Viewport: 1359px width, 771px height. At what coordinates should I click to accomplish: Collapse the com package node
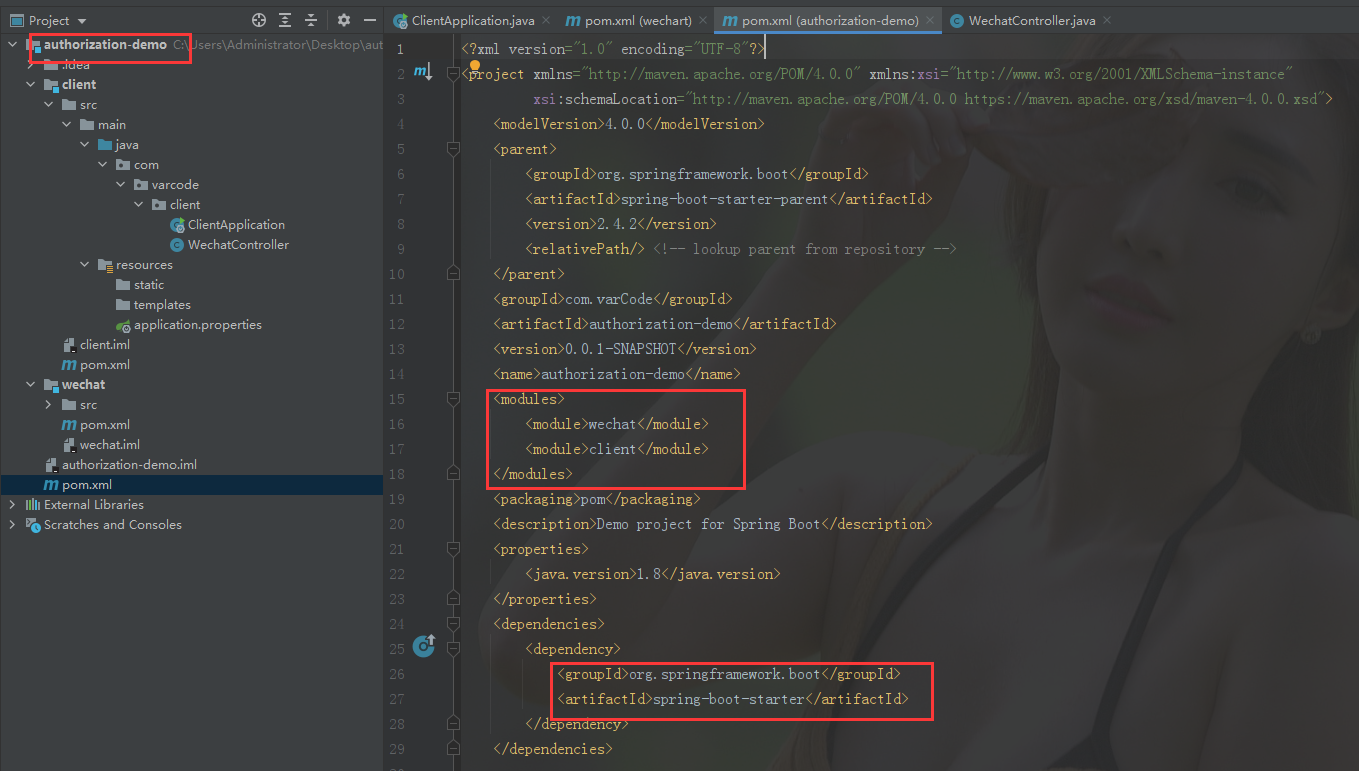click(x=103, y=165)
